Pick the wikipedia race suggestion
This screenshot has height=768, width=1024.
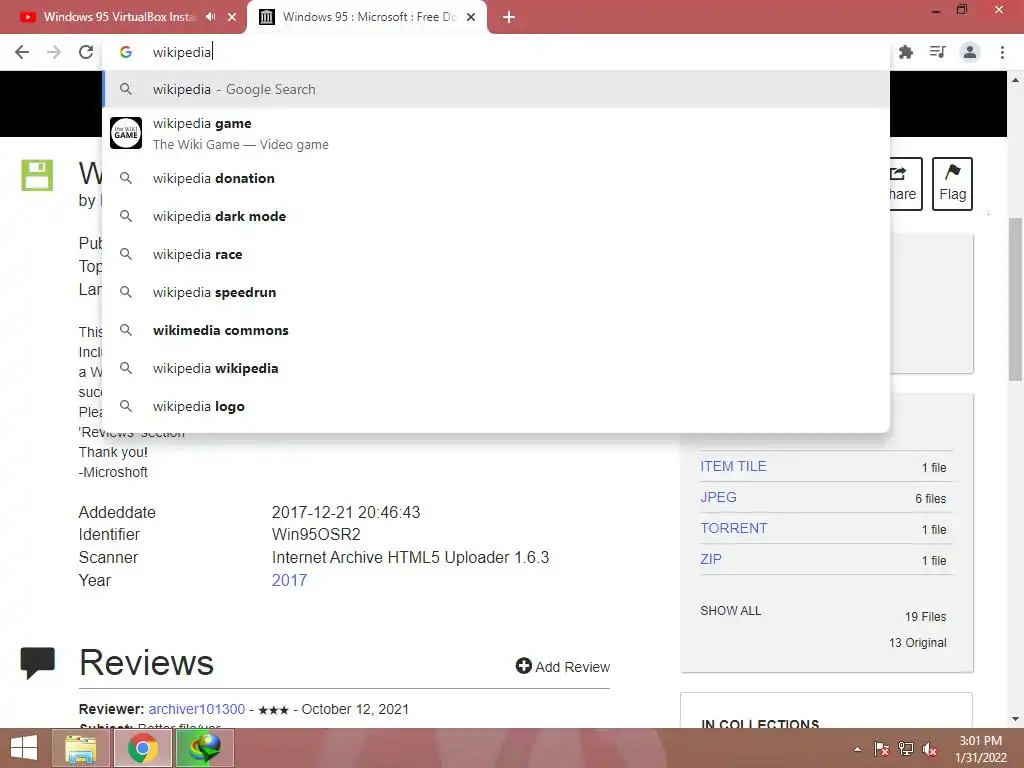496,254
